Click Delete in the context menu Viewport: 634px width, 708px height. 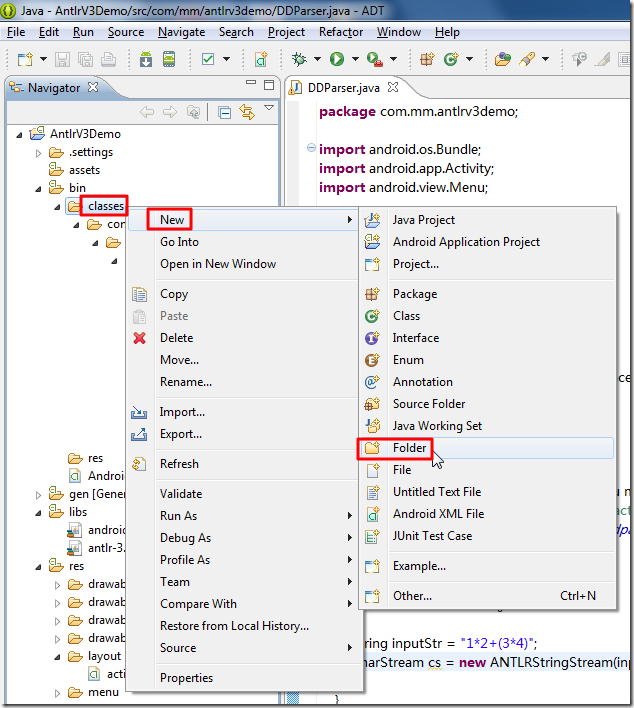tap(244, 338)
